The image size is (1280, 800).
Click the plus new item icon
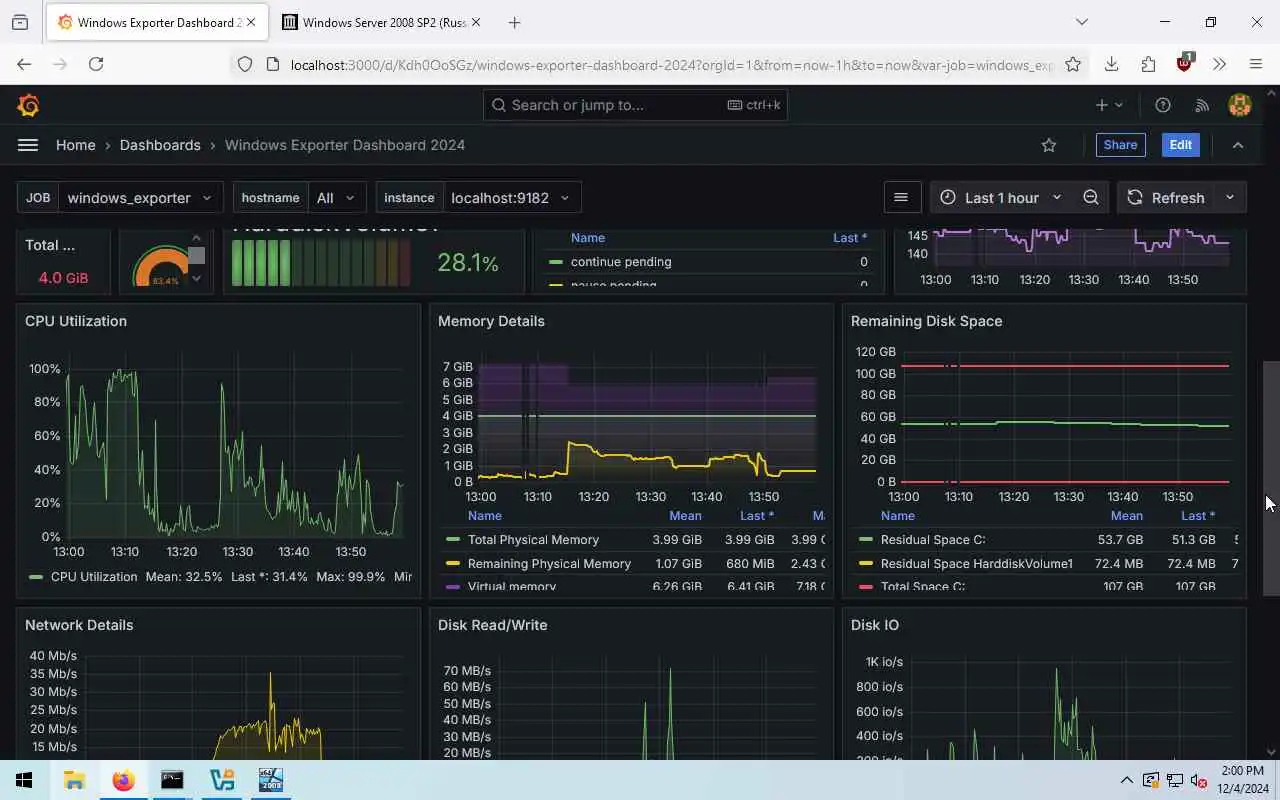(1109, 105)
